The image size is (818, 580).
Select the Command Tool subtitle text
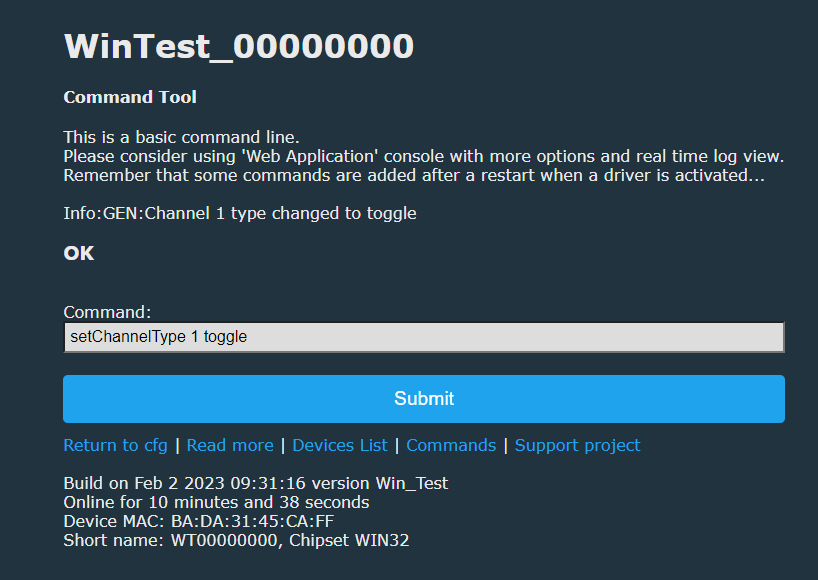130,97
